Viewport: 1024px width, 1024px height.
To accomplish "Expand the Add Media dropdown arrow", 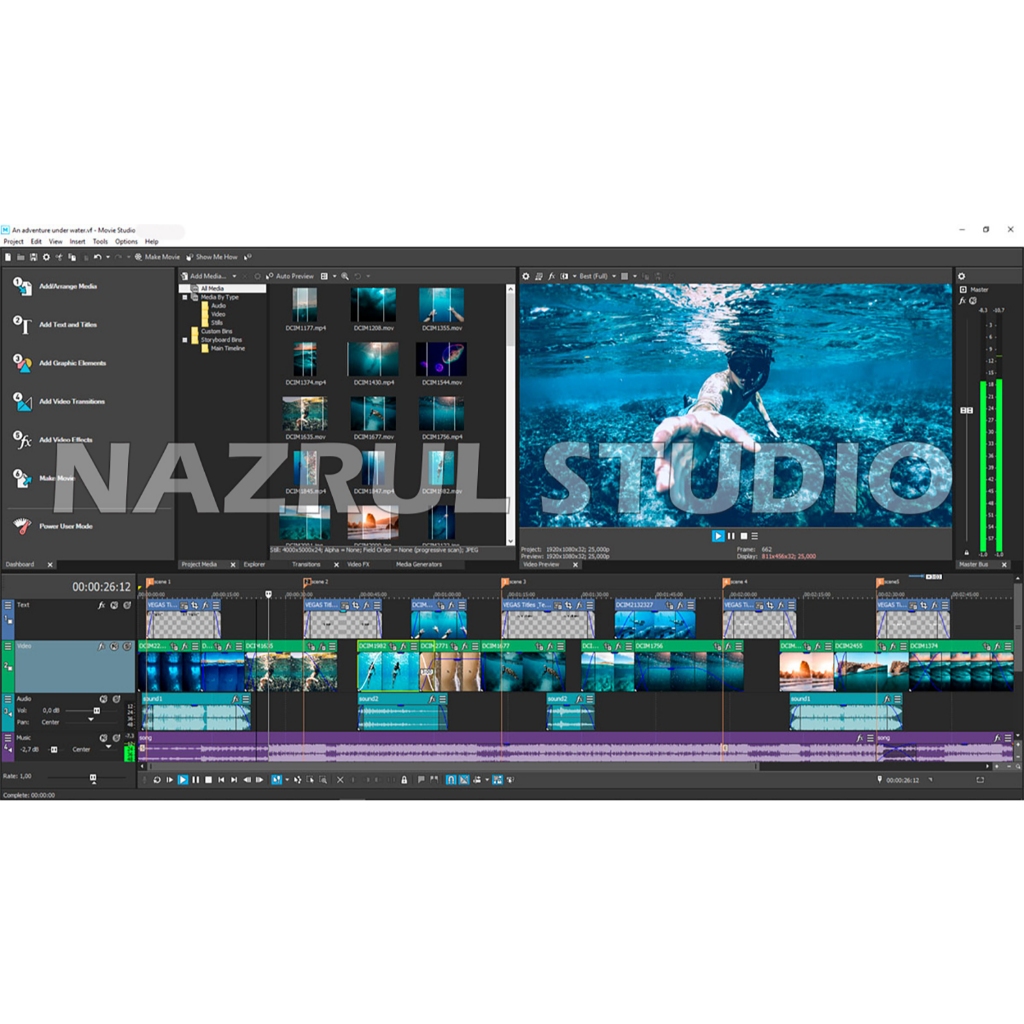I will point(235,276).
